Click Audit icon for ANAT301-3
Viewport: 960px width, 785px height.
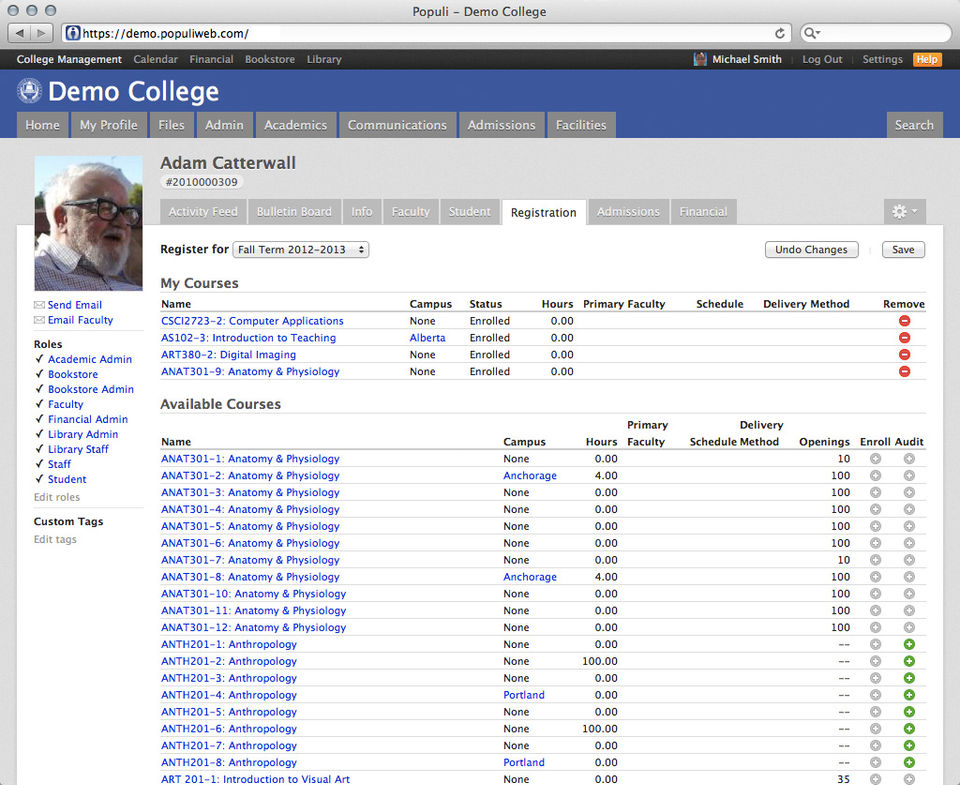point(909,492)
